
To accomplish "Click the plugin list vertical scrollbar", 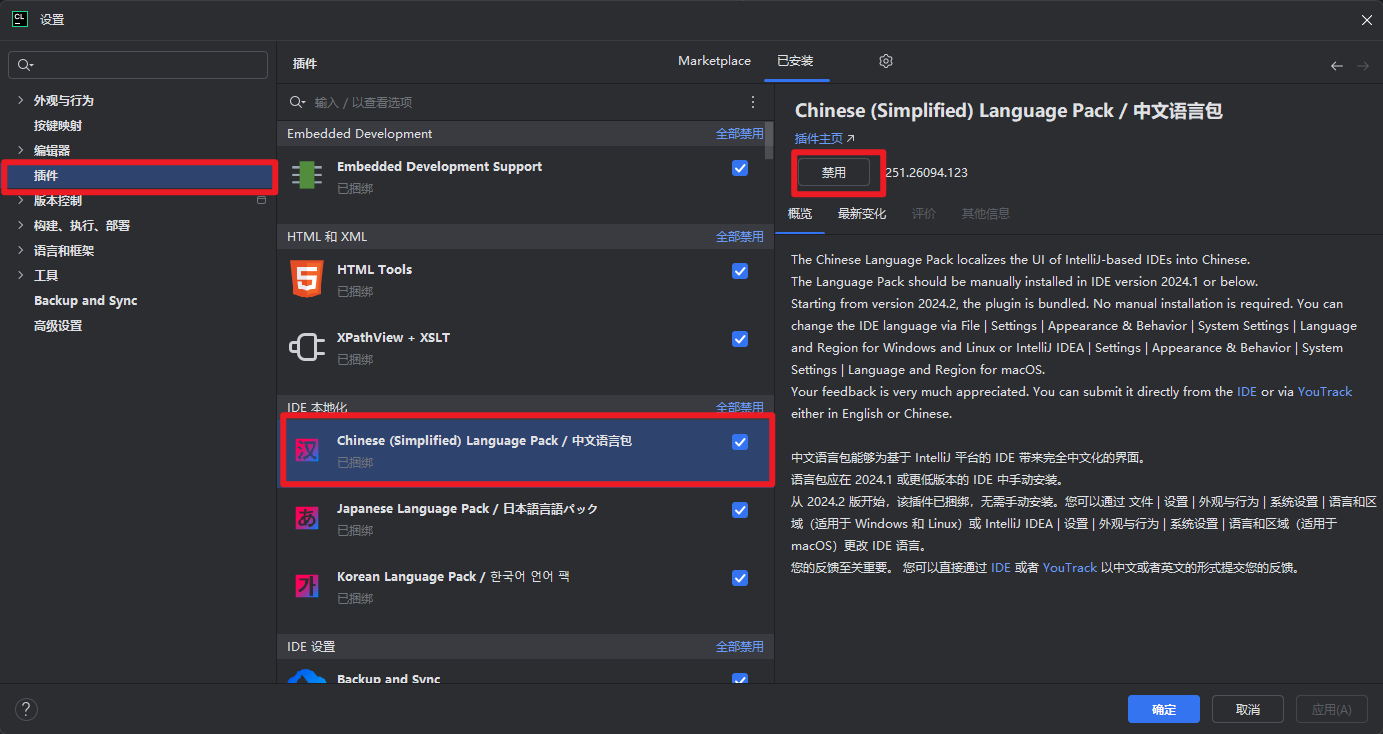I will tap(769, 140).
